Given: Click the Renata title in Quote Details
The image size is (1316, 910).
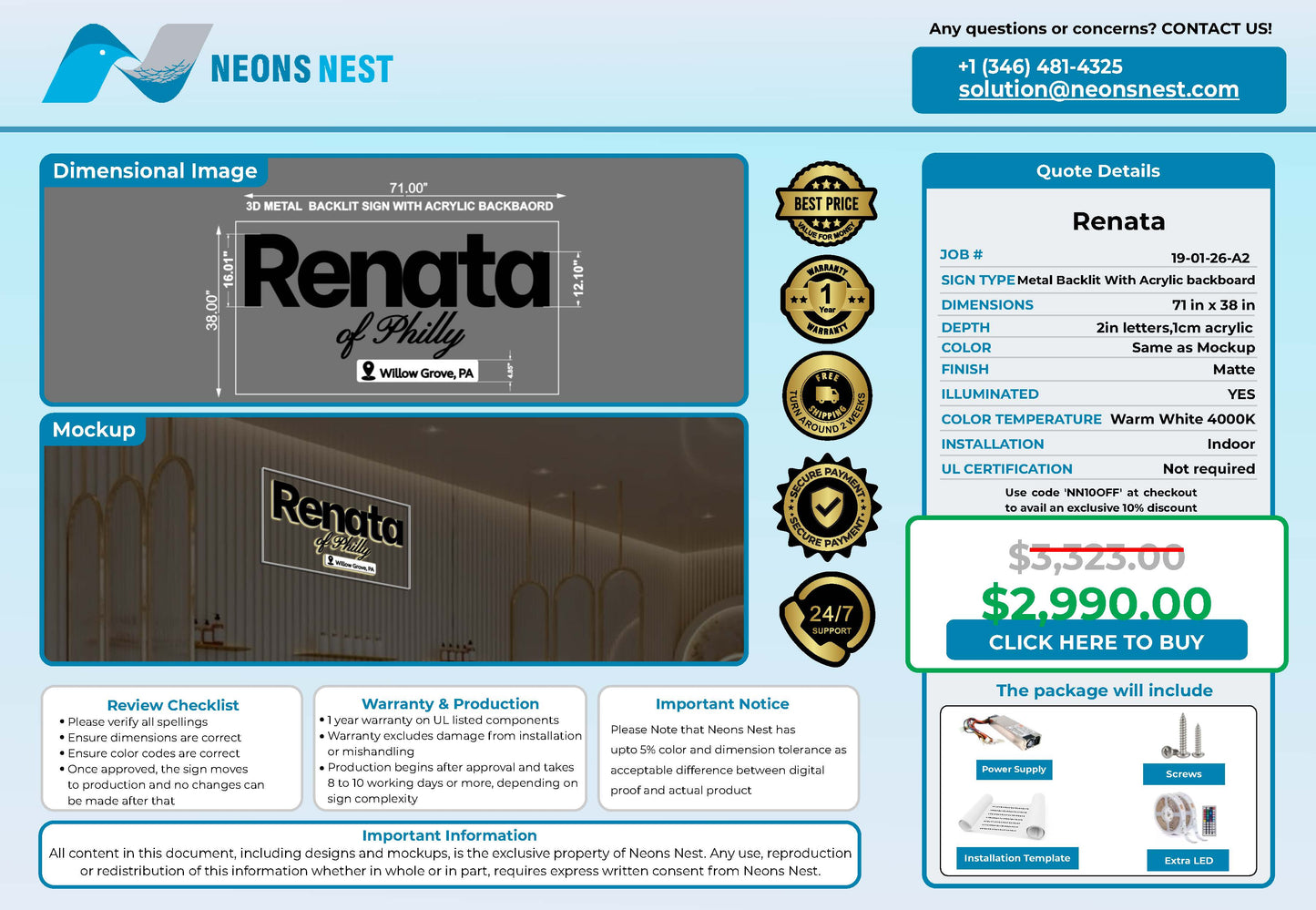Looking at the screenshot, I should pos(1118,221).
